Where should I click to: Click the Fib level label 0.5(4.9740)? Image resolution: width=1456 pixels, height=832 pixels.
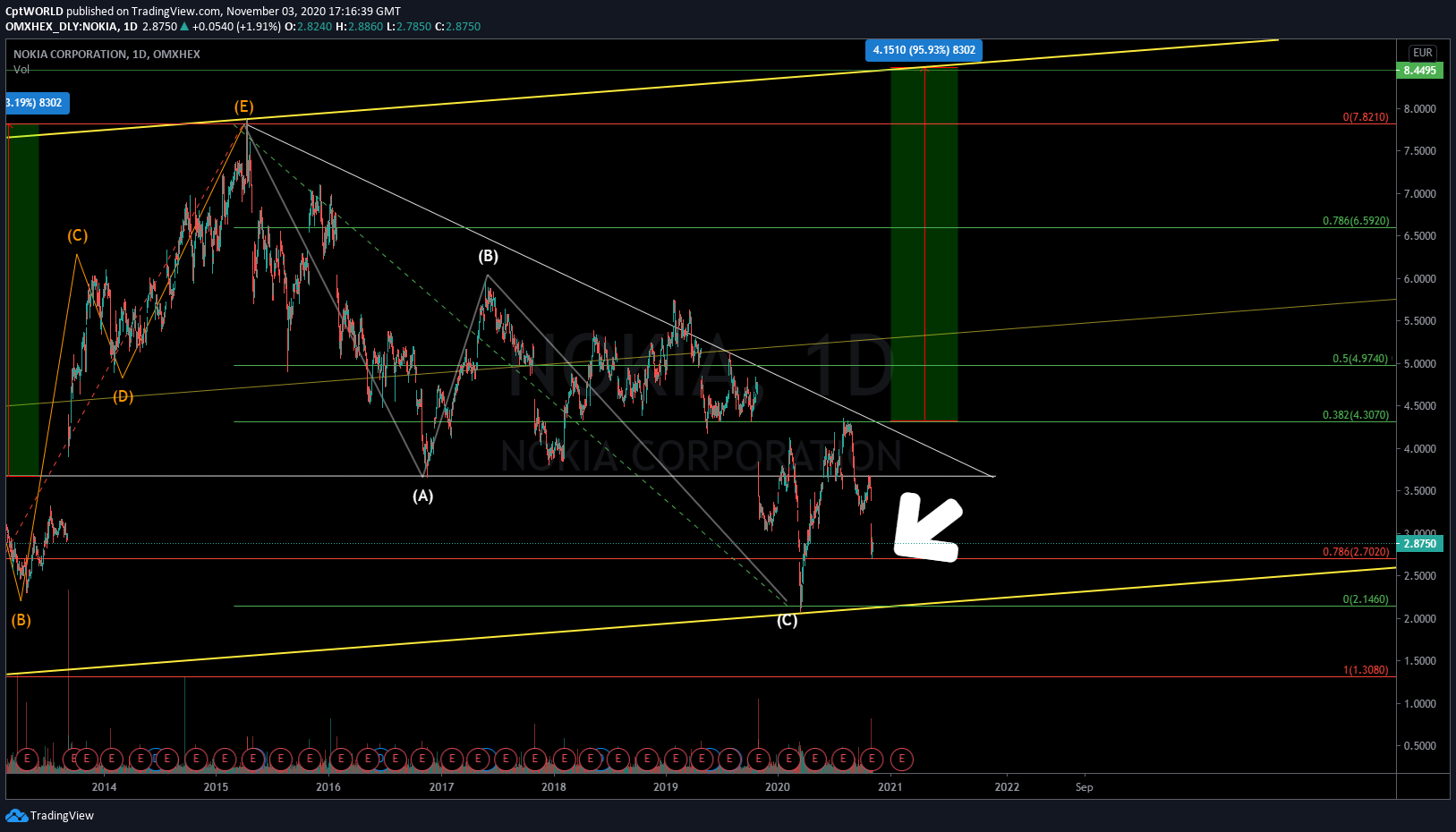pos(1360,359)
